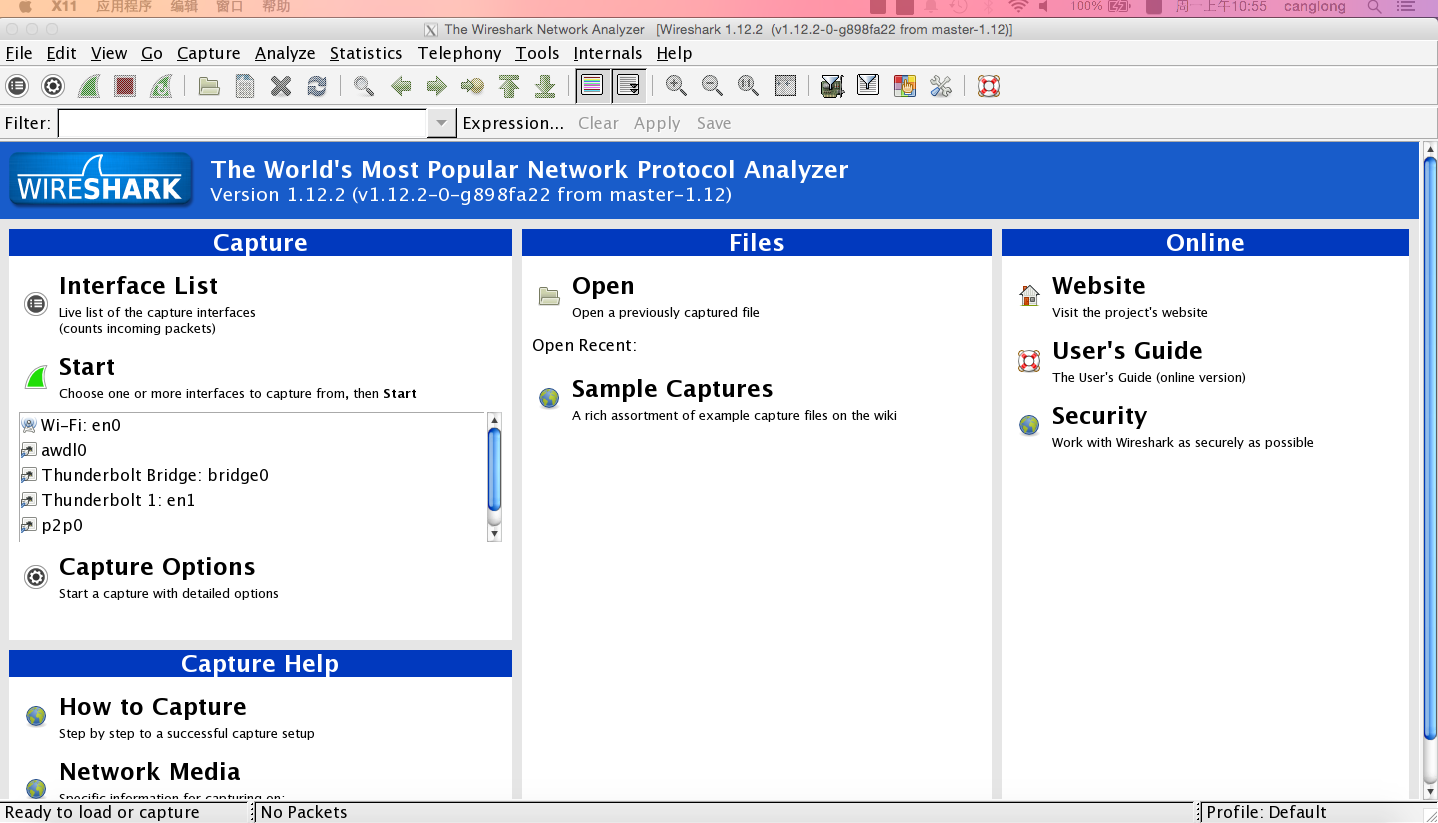Screen dimensions: 1438x823
Task: Click the open capture file folder icon
Action: (x=209, y=87)
